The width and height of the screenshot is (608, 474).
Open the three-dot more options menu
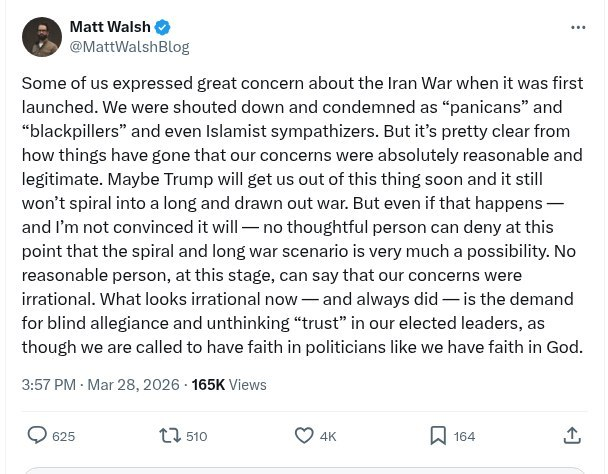coord(578,27)
